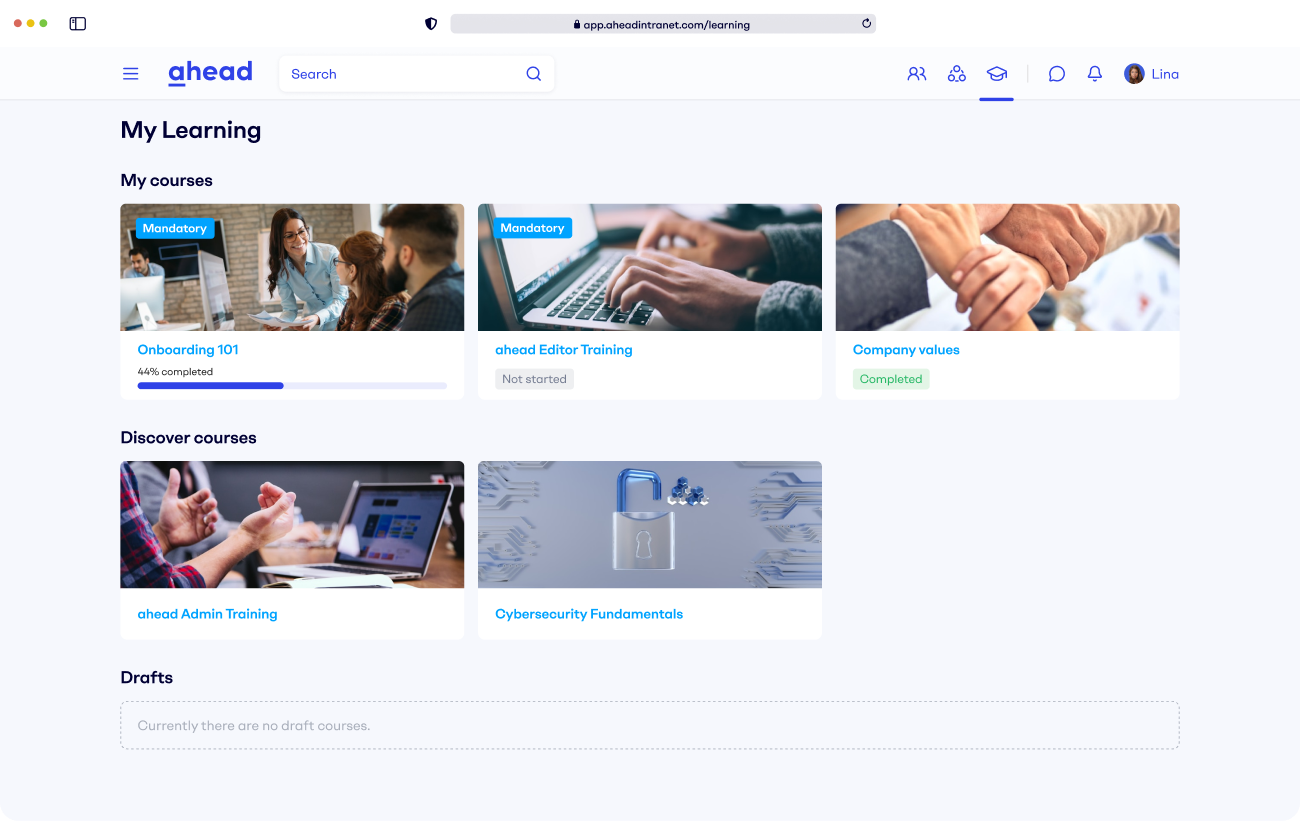Screen dimensions: 1301x833
Task: Toggle the browser sidebar icon
Action: [x=77, y=23]
